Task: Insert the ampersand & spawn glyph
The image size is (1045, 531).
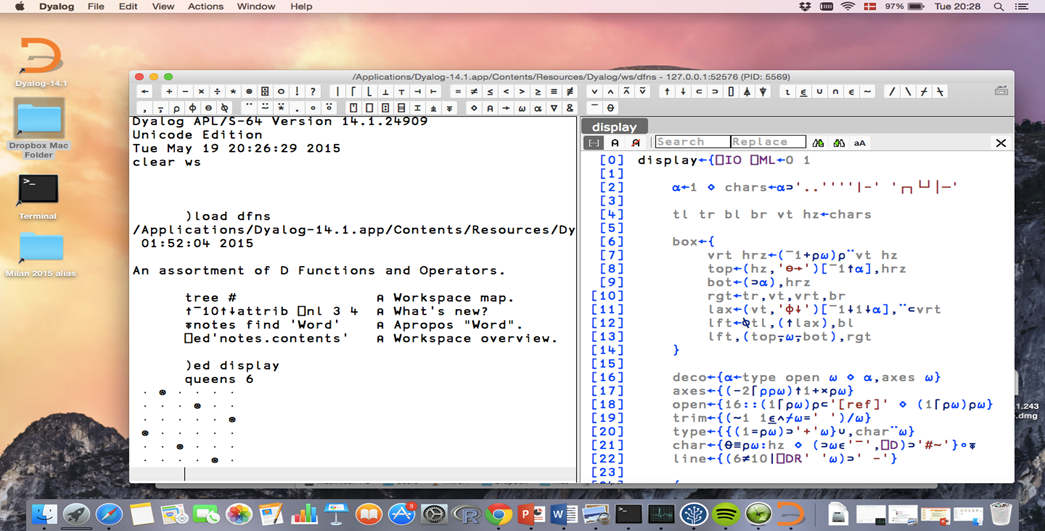Action: 570,108
